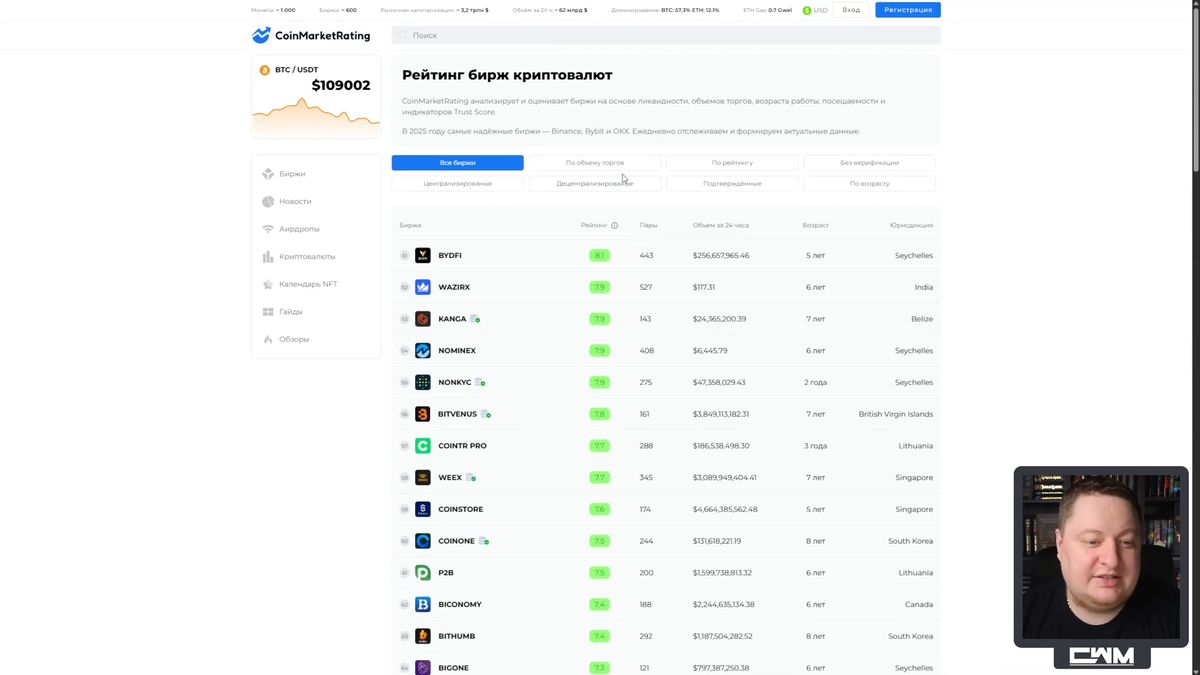The image size is (1200, 675).
Task: Click the webcam video overlay
Action: 1101,557
